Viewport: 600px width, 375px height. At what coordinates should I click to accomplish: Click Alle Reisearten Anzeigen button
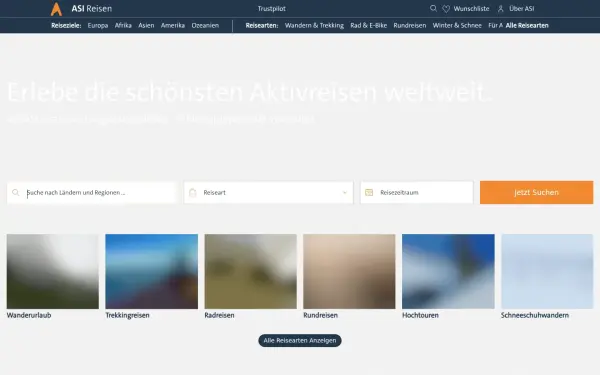300,341
